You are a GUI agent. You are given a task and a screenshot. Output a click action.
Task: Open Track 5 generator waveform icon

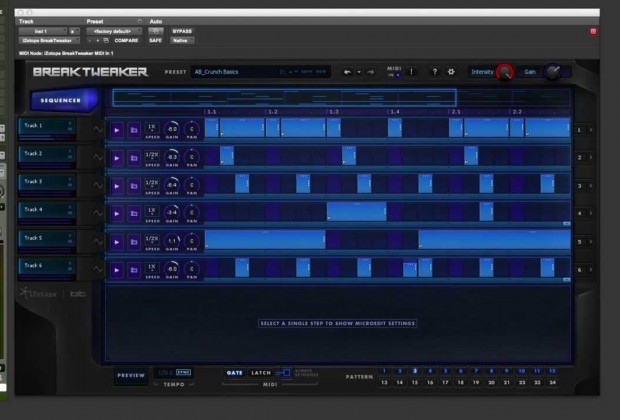point(97,241)
